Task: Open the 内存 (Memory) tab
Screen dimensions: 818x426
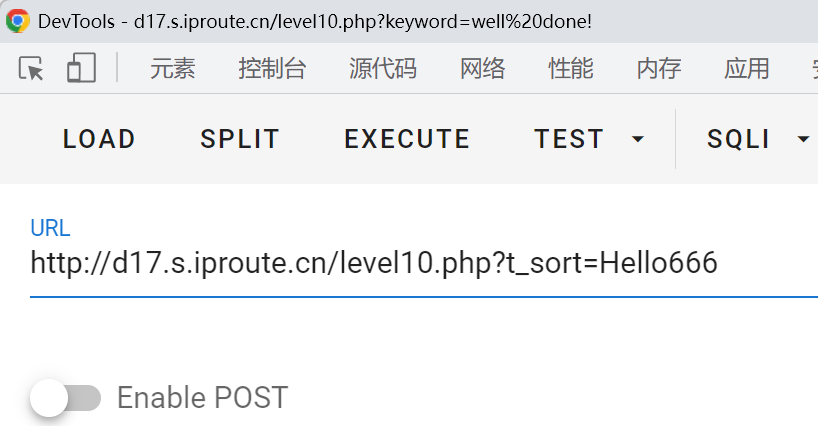Action: click(659, 68)
